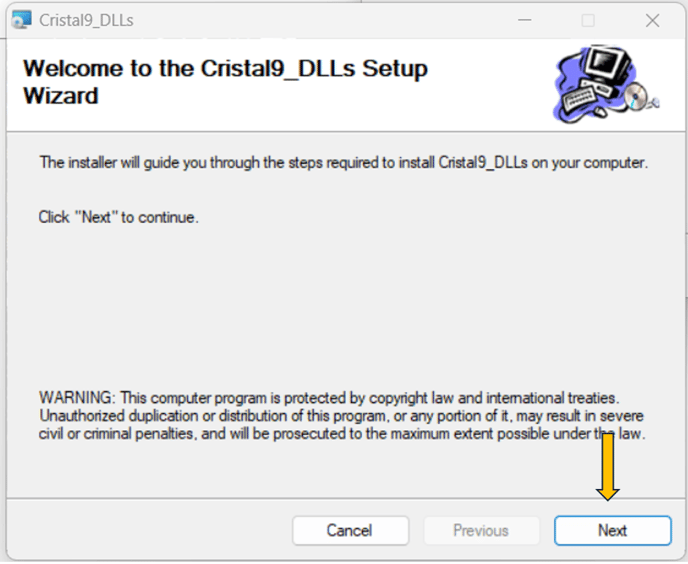Minimize the setup wizard window

click(x=524, y=20)
